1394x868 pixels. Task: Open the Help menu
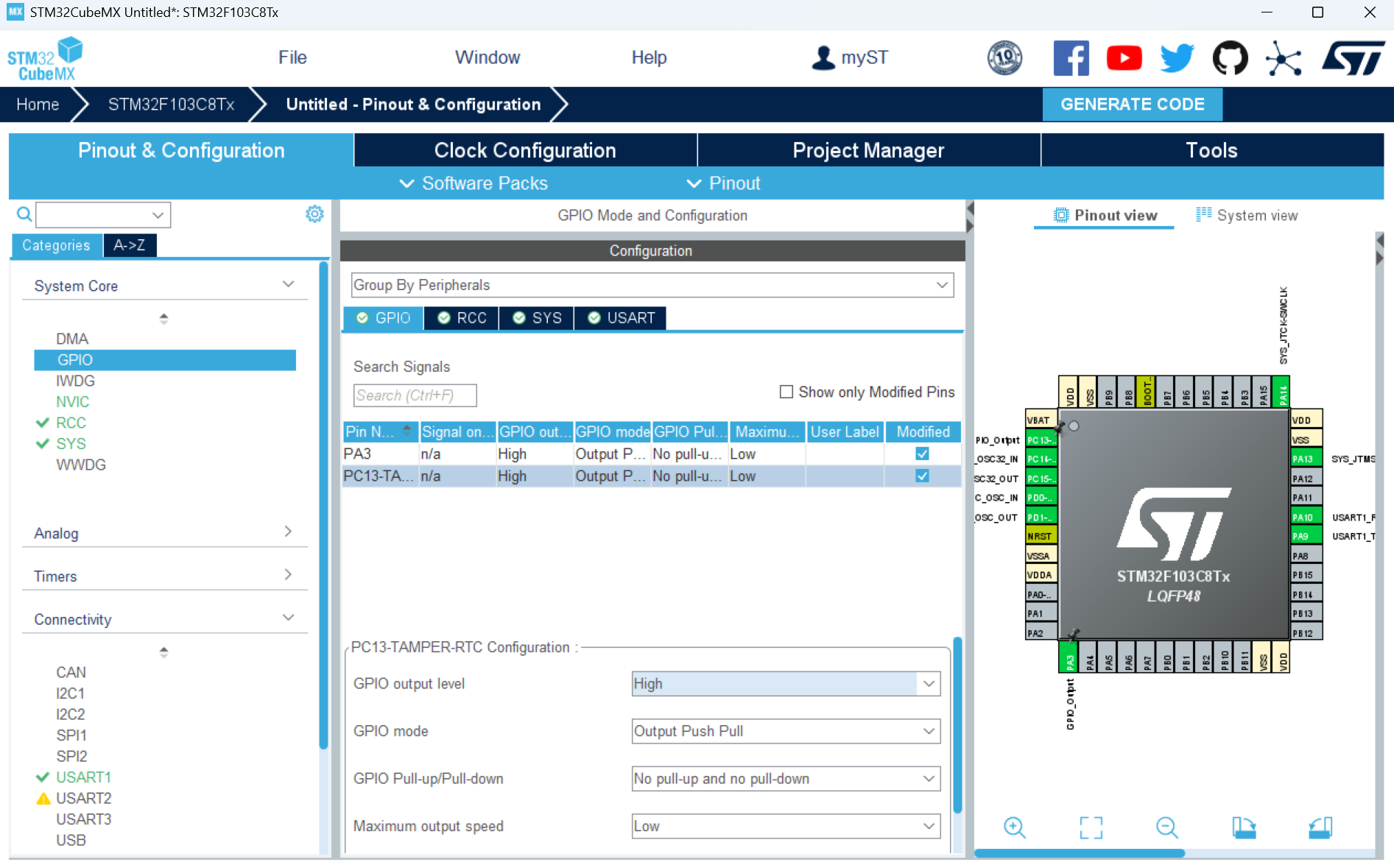(649, 57)
